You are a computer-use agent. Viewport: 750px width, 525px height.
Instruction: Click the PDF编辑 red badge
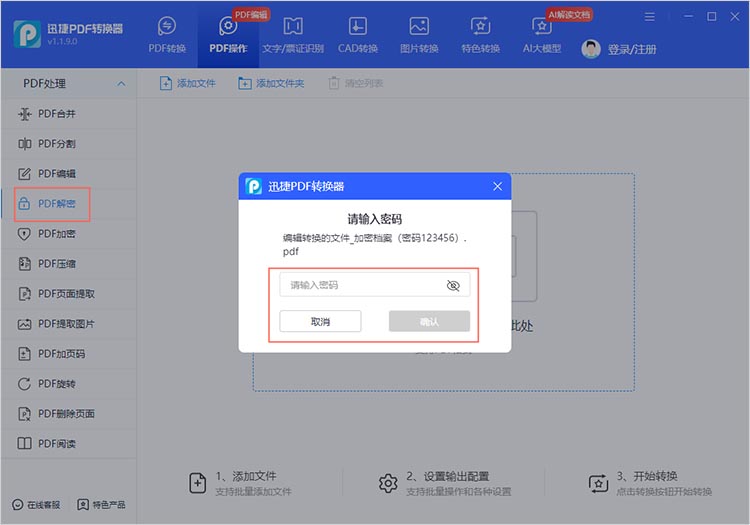pos(251,14)
